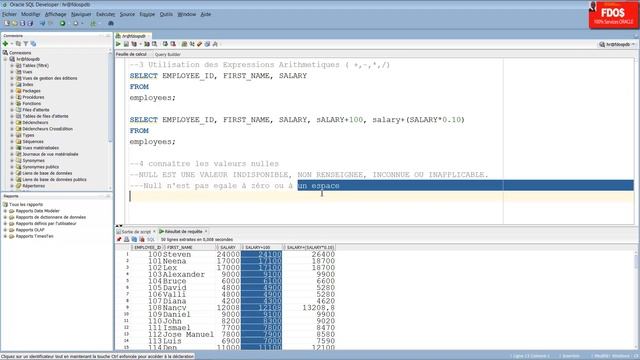Click the Save All icon in main toolbar
Viewport: 640px width, 360px height.
point(30,23)
